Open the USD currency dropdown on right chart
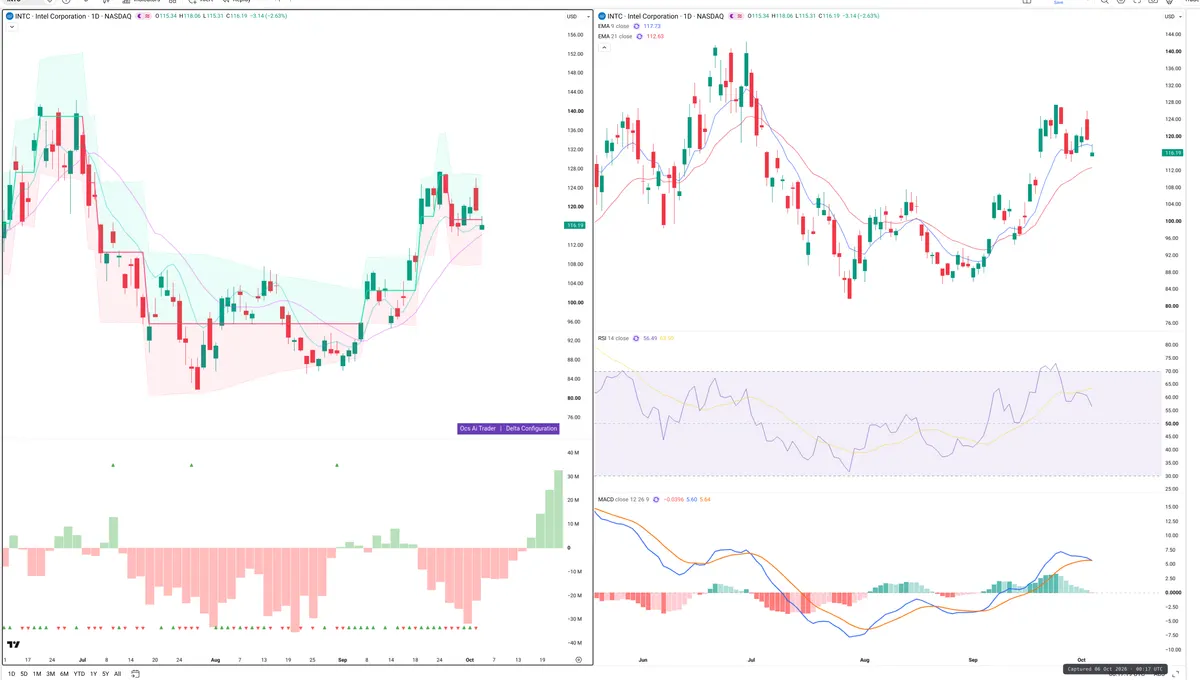The image size is (1200, 680). 1172,16
